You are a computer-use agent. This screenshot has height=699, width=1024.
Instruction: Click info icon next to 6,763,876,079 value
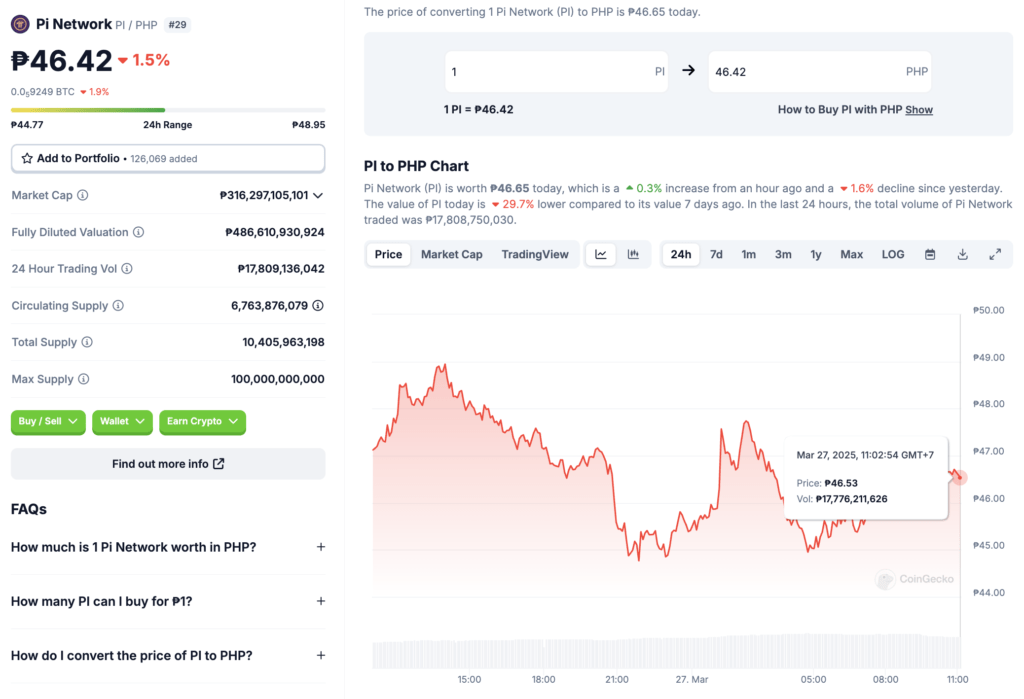[x=318, y=305]
